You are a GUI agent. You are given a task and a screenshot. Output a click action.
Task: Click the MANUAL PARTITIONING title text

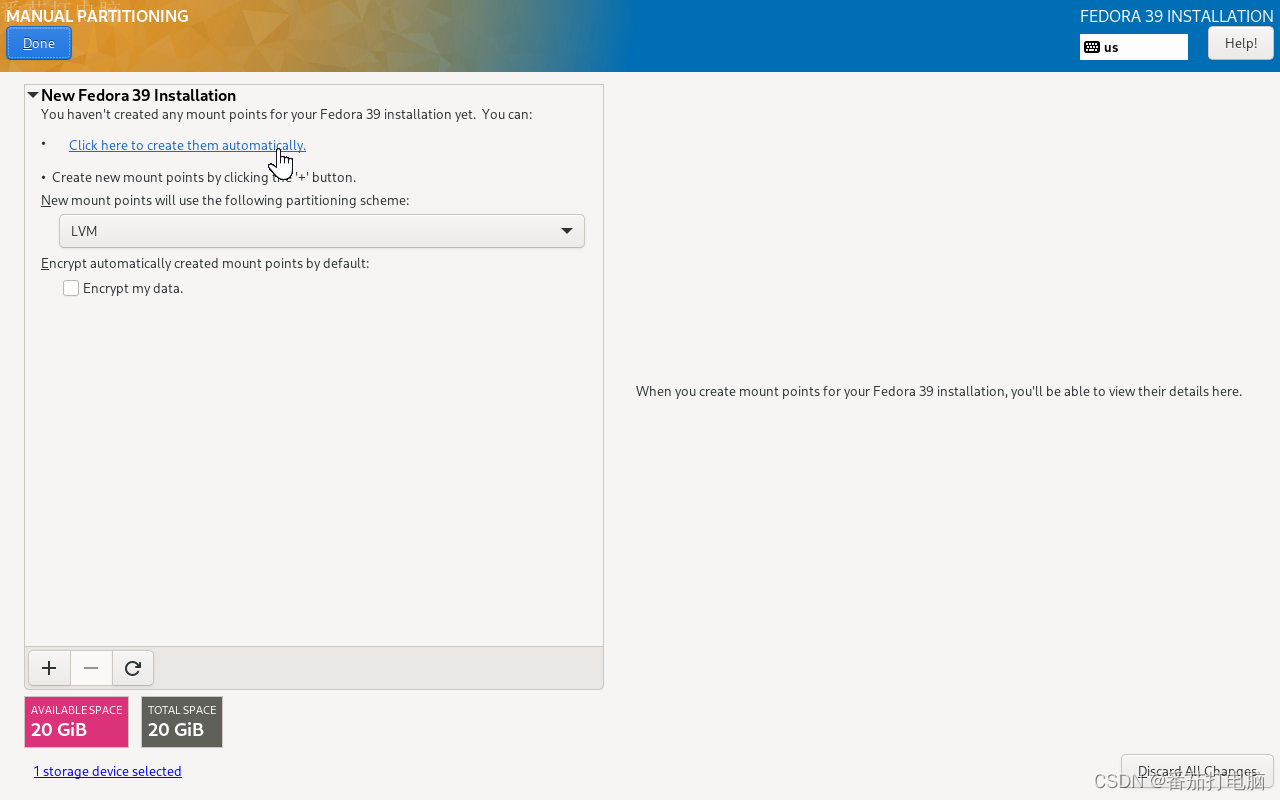[x=97, y=16]
